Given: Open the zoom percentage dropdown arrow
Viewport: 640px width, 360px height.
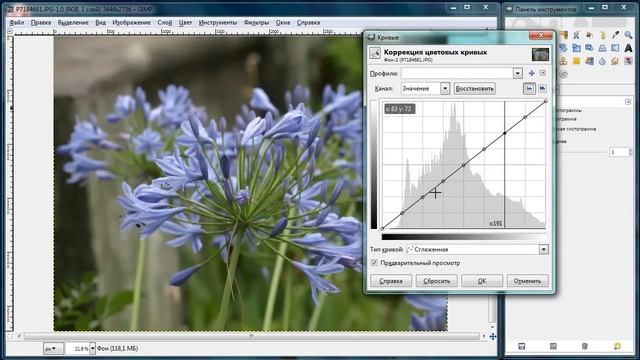Looking at the screenshot, I should (x=93, y=349).
